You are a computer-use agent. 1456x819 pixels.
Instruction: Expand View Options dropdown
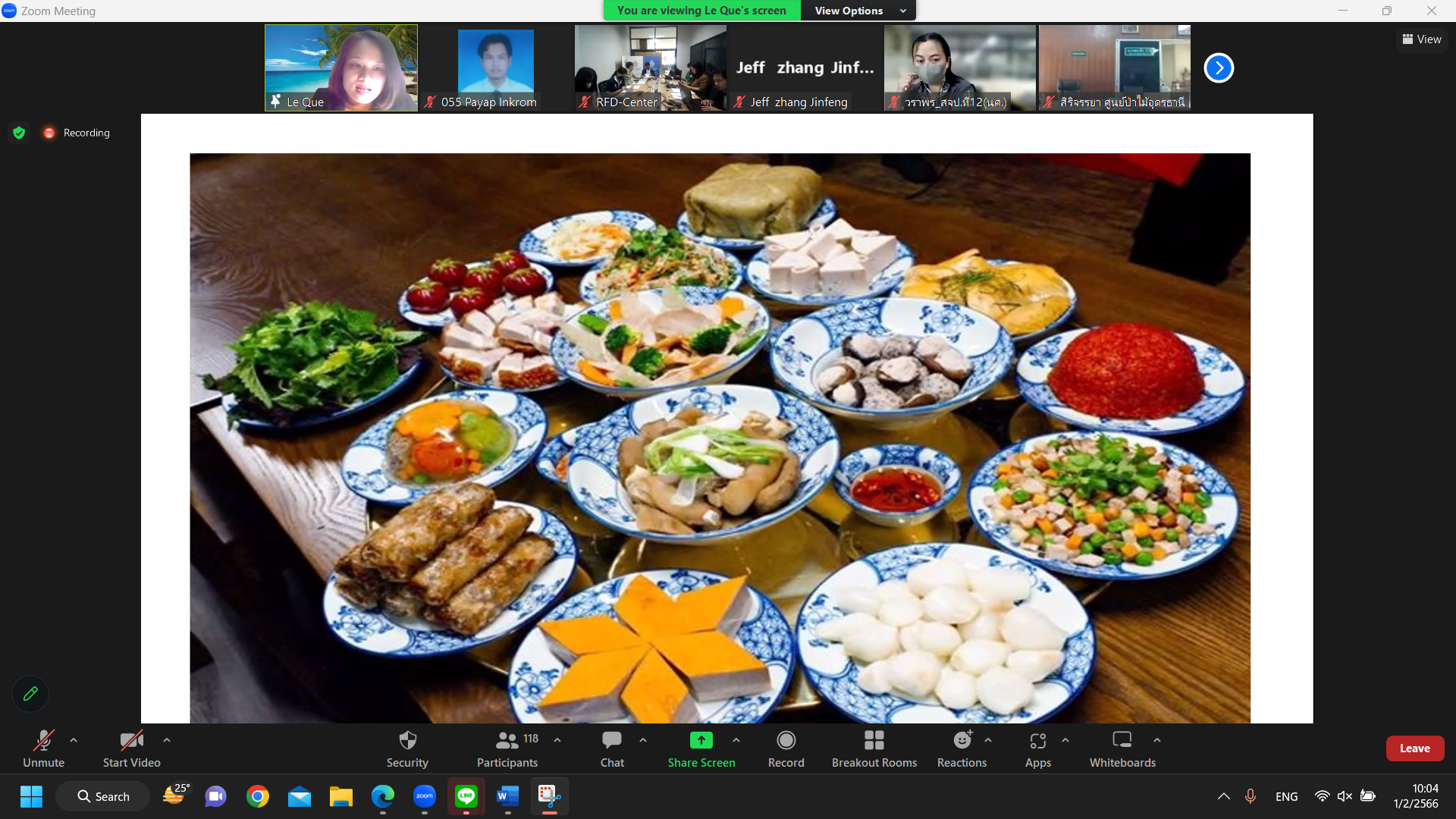pyautogui.click(x=858, y=11)
